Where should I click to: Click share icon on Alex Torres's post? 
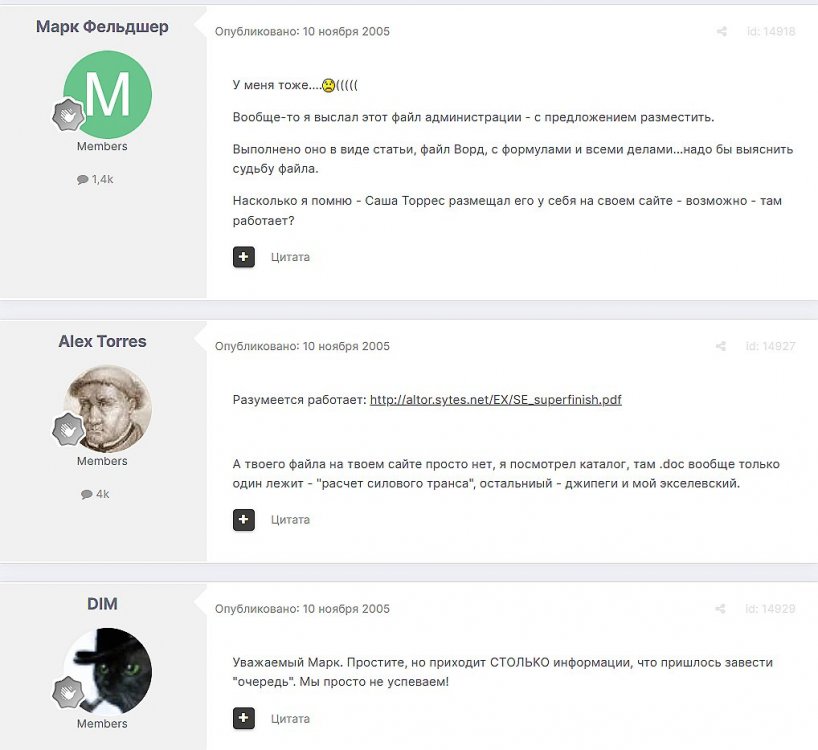(x=720, y=346)
